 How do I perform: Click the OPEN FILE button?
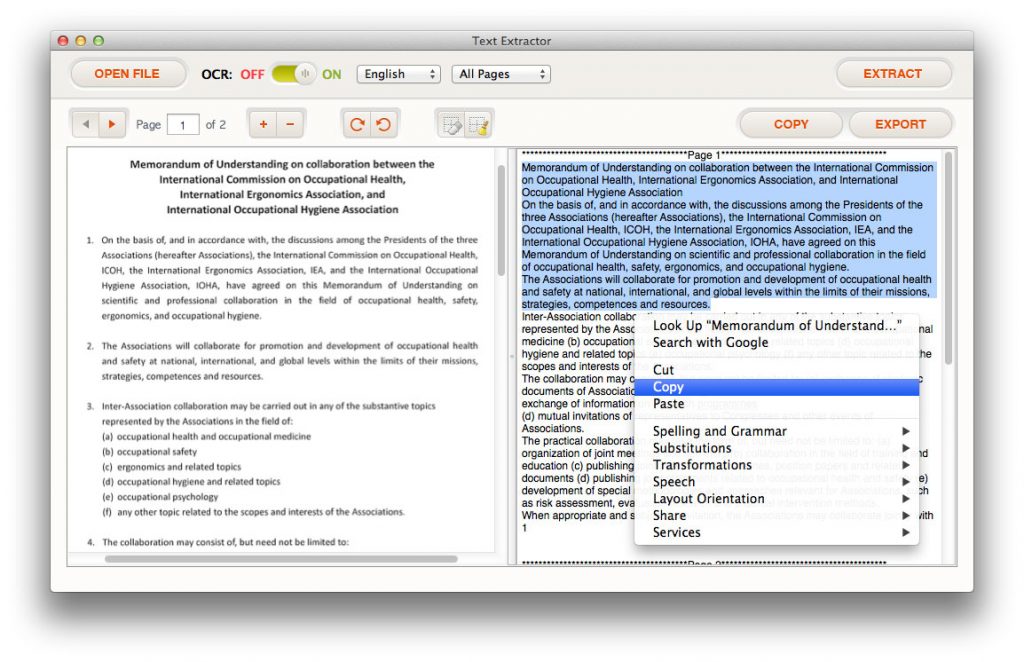pyautogui.click(x=127, y=74)
